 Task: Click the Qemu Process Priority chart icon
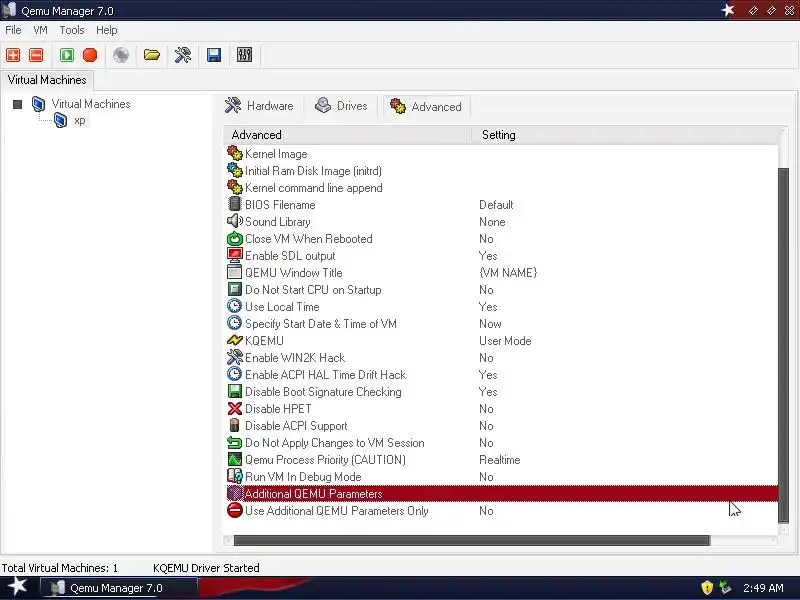coord(235,459)
